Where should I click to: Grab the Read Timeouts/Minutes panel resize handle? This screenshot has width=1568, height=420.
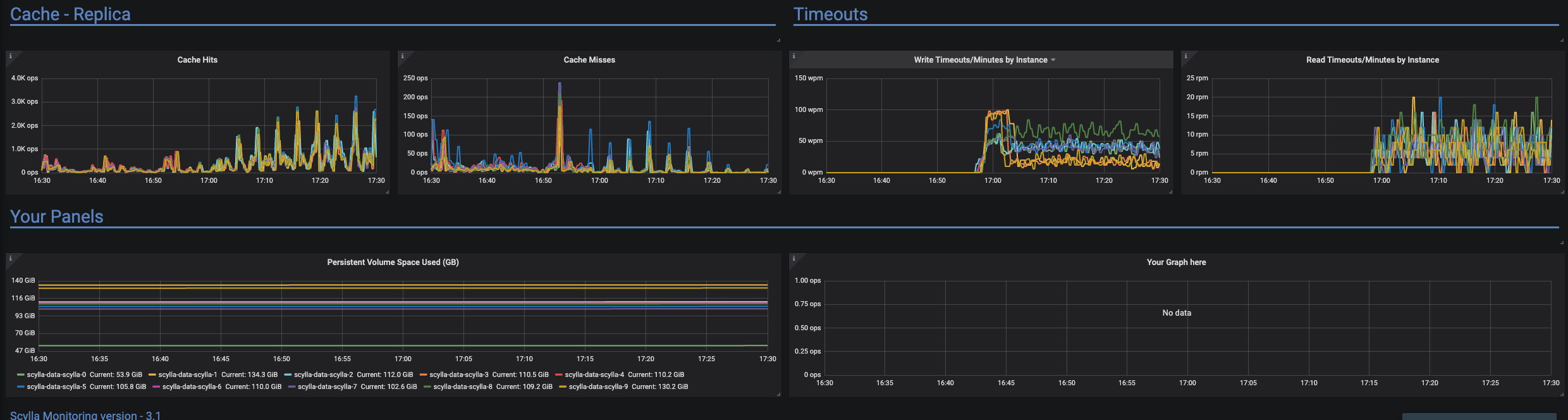[1562, 192]
